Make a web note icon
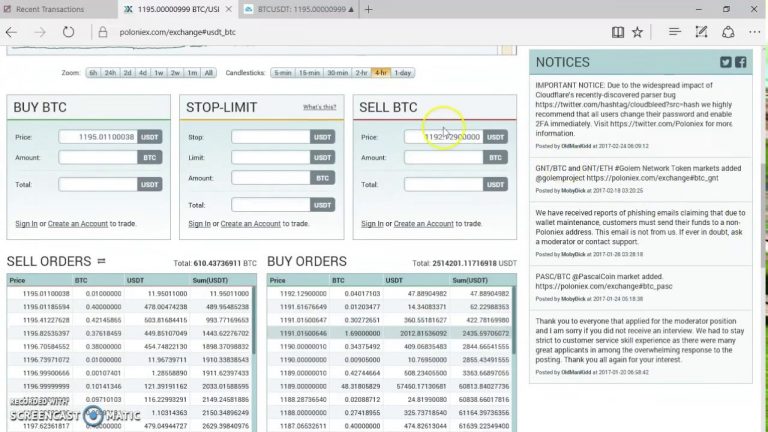Viewport: 768px width, 432px height. coord(701,32)
